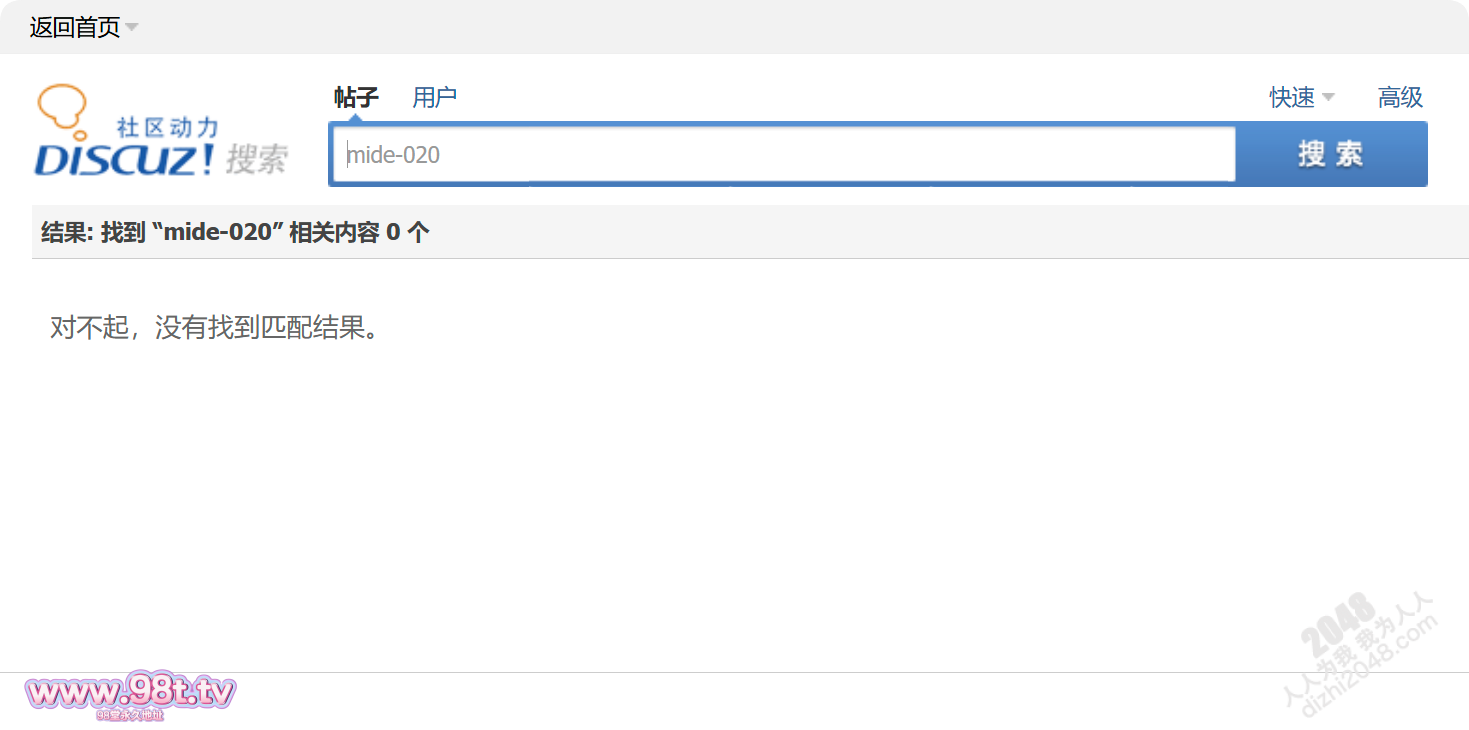This screenshot has height=730, width=1469.
Task: Click the small arrow beside 返回首页
Action: click(x=132, y=28)
